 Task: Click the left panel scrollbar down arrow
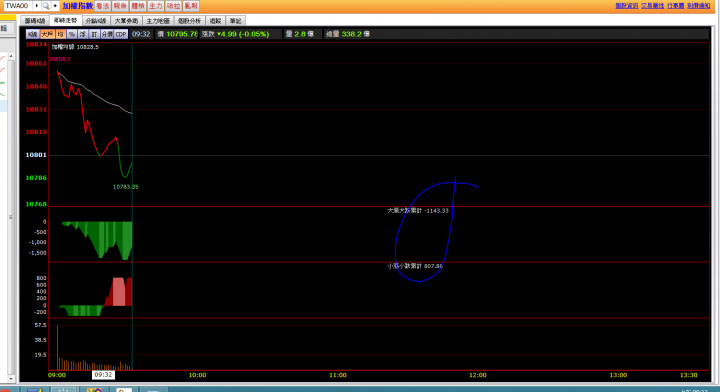[x=11, y=379]
